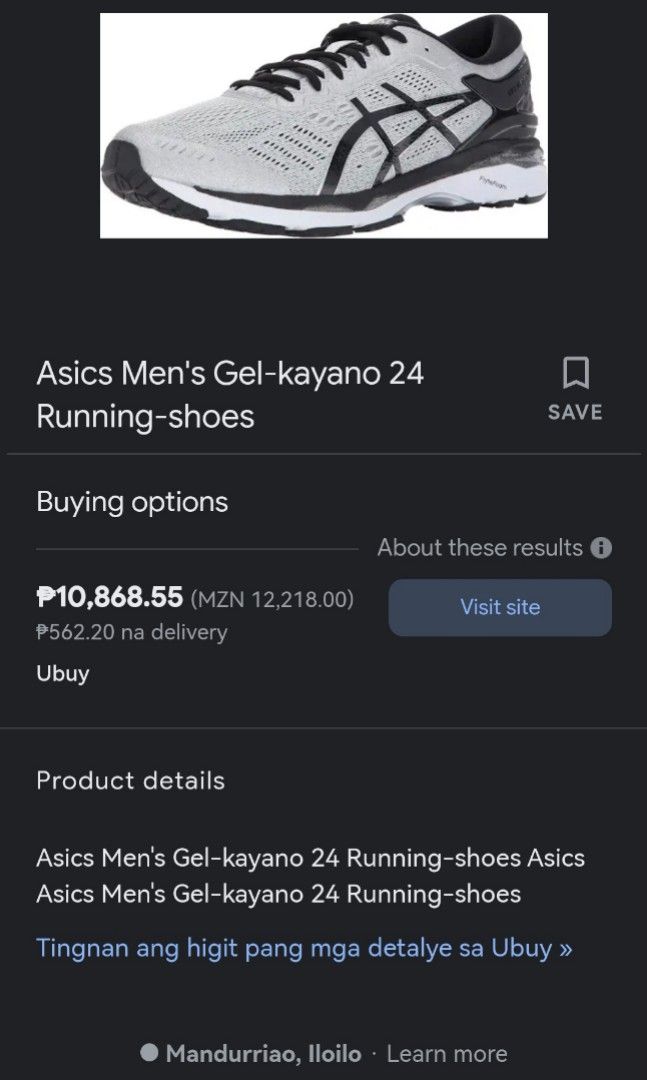Click the product details description paragraph
The height and width of the screenshot is (1080, 647).
click(310, 875)
